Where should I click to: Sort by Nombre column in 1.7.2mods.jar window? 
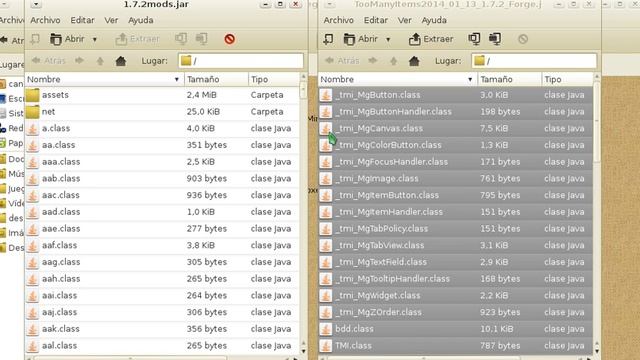click(104, 79)
